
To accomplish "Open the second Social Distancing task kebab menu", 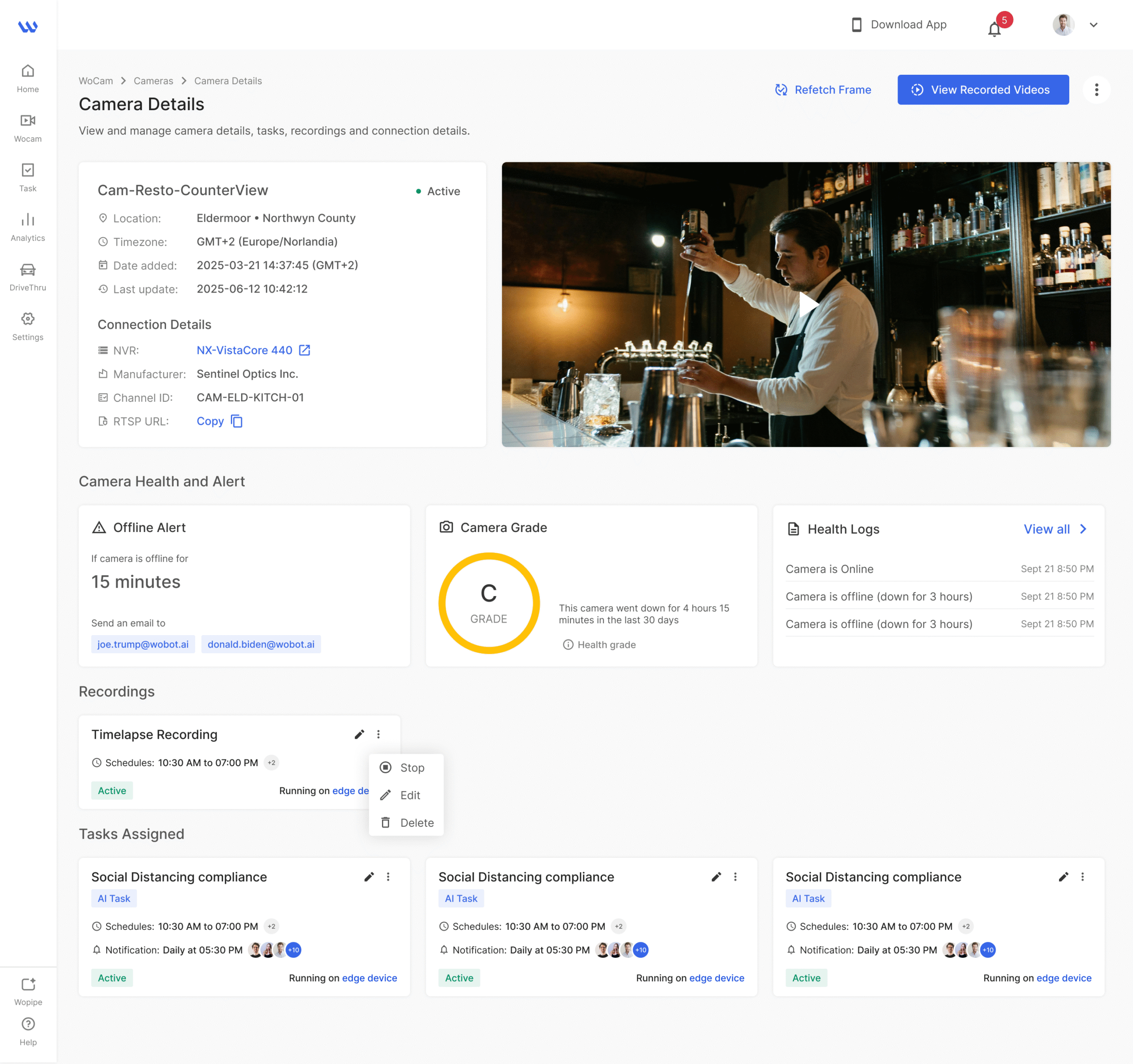I will pos(735,876).
